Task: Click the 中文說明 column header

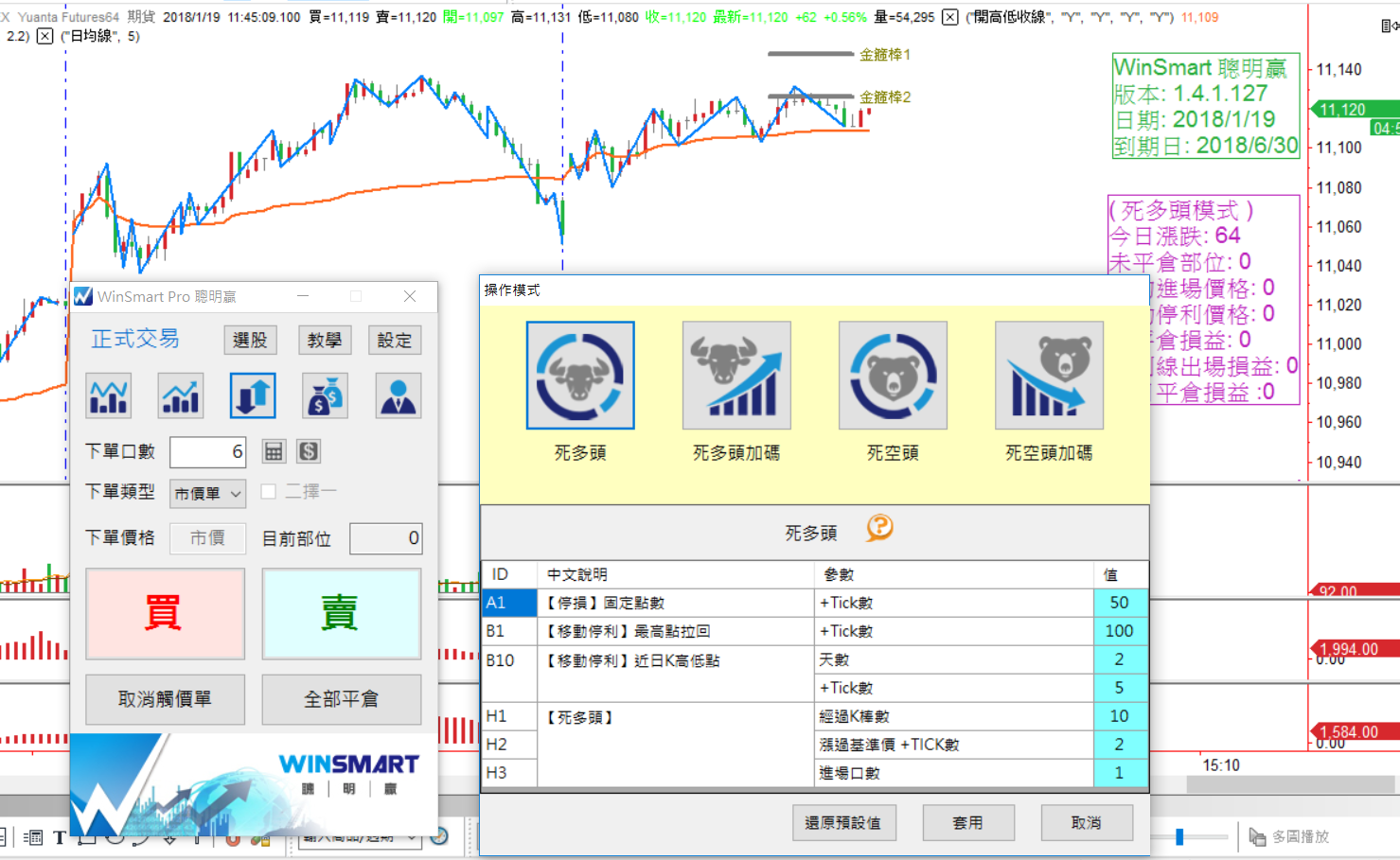Action: [x=676, y=574]
